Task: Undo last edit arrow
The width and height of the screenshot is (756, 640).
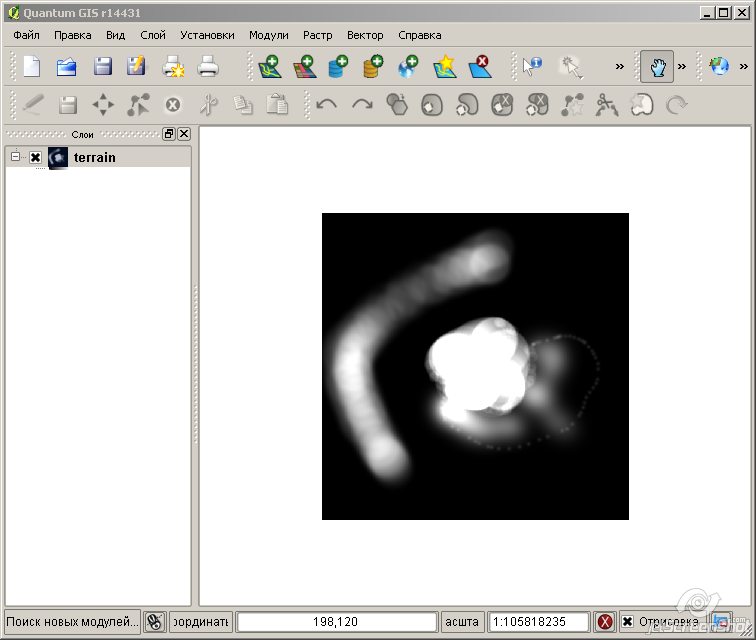Action: point(326,104)
